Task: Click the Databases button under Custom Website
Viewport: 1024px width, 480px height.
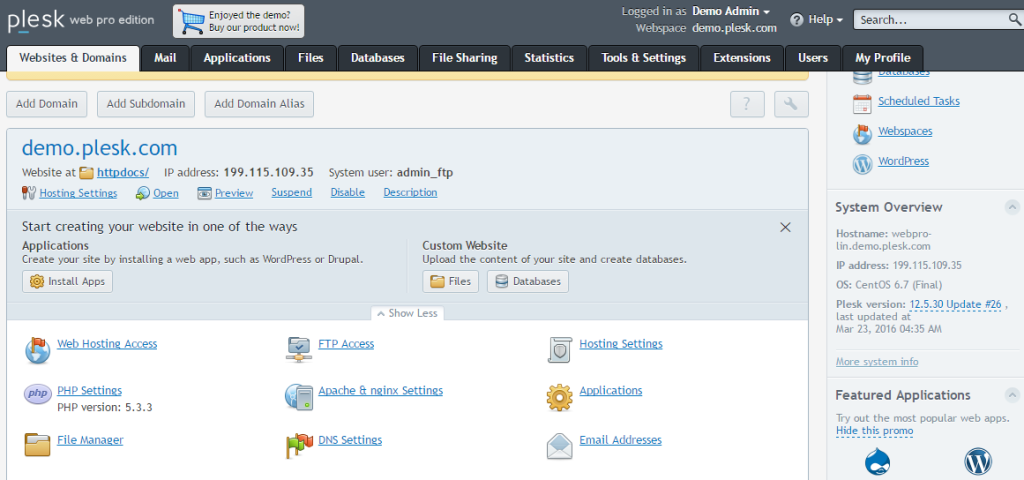Action: 528,281
